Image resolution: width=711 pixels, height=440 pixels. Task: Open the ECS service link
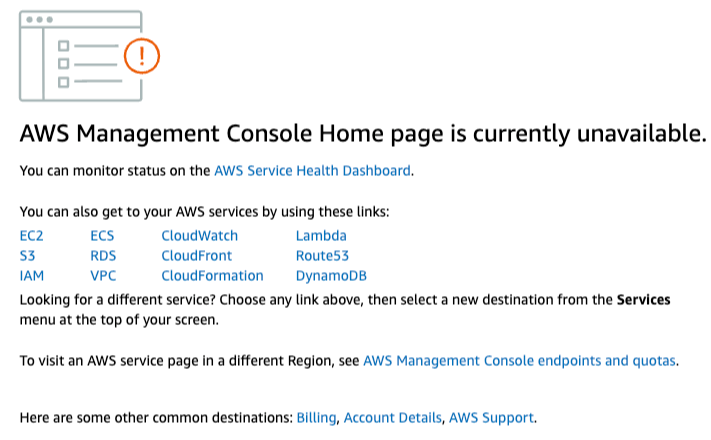point(102,236)
